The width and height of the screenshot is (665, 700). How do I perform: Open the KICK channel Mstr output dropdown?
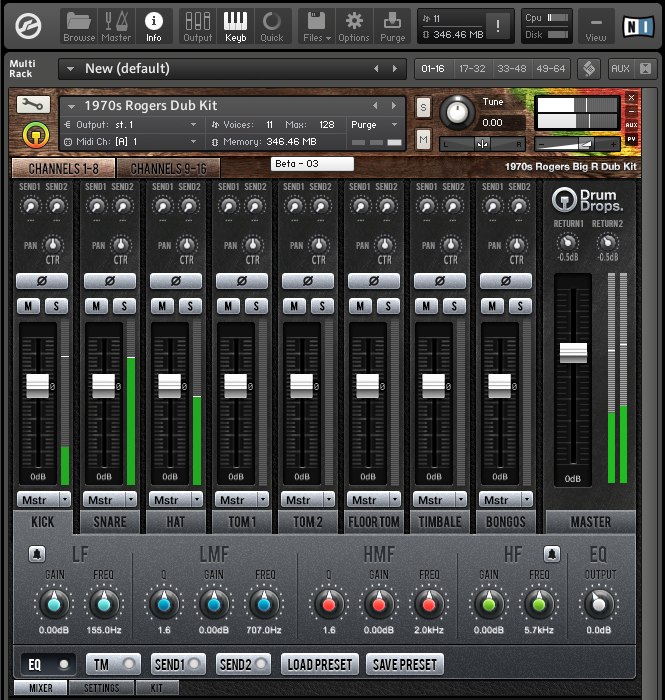(43, 499)
